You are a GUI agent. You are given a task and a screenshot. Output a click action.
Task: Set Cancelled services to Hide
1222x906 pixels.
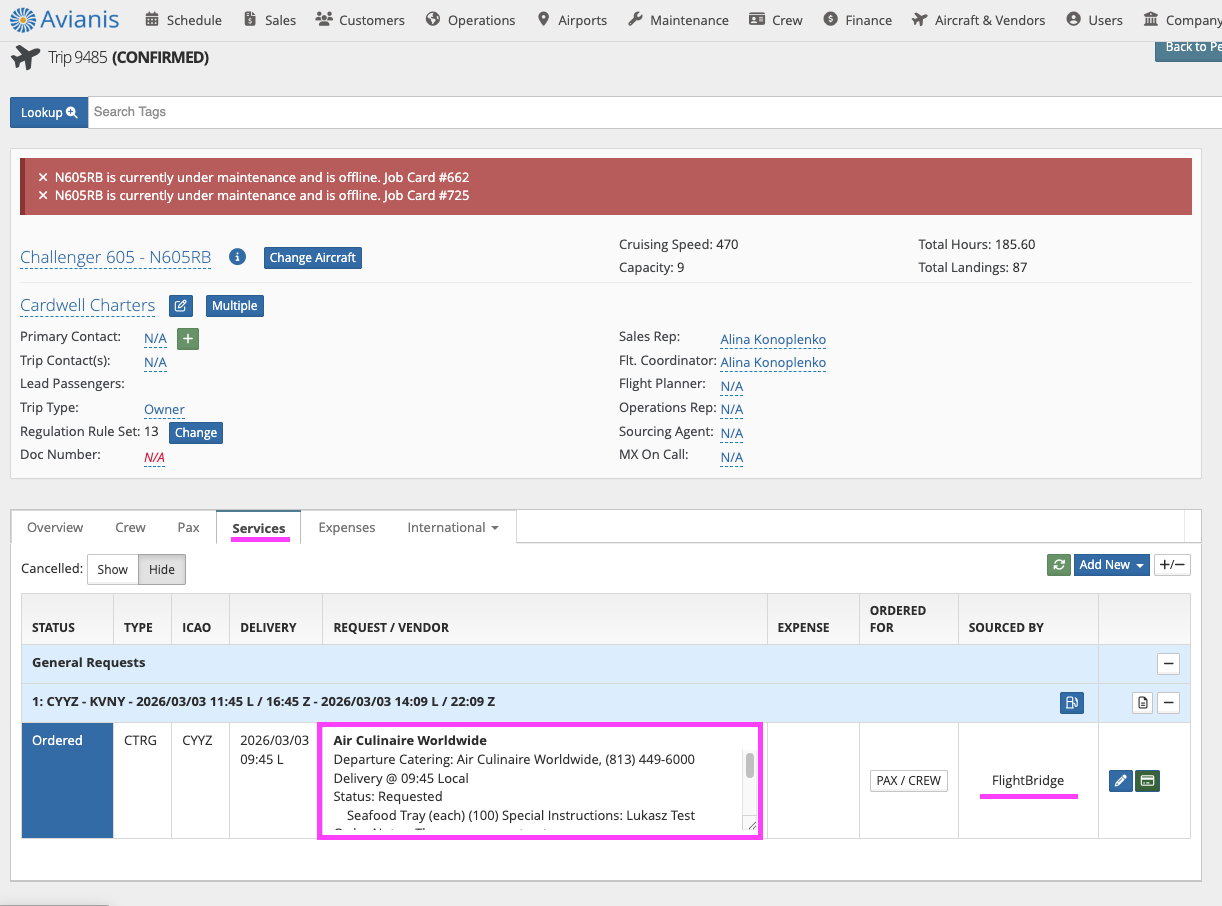[x=161, y=569]
